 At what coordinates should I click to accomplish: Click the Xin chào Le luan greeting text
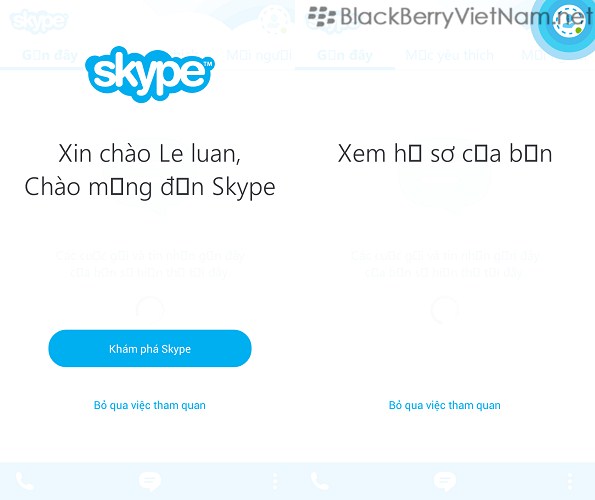coord(150,154)
